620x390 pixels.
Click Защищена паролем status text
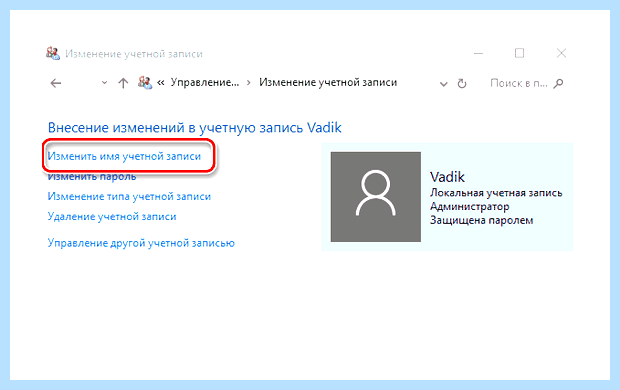[482, 220]
